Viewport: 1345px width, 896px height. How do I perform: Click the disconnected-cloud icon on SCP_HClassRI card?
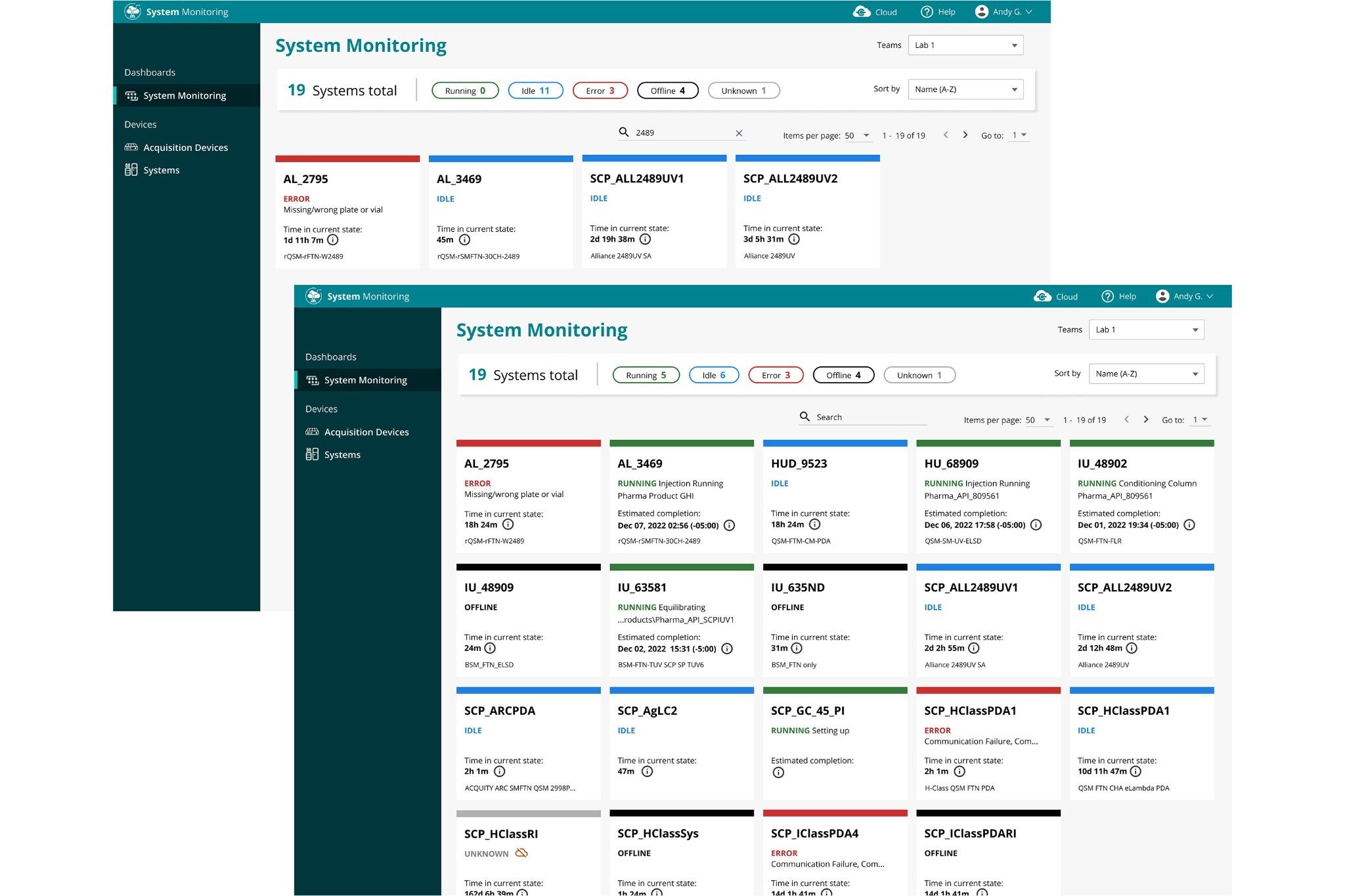pos(521,853)
